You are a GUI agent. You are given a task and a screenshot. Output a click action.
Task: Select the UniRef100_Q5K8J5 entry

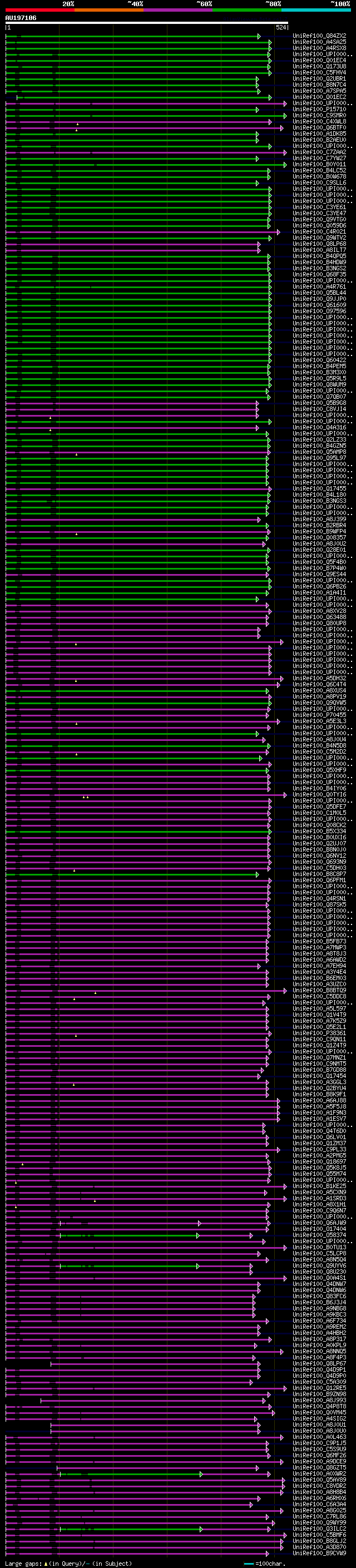[x=319, y=1168]
